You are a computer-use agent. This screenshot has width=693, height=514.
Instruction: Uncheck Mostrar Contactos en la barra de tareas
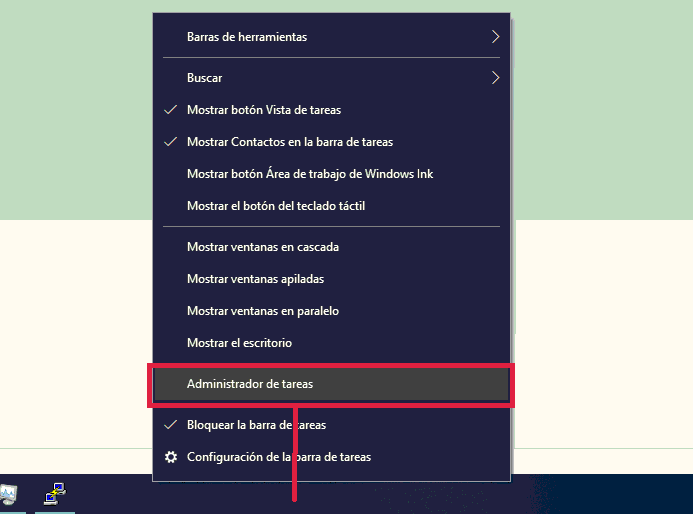pyautogui.click(x=289, y=142)
